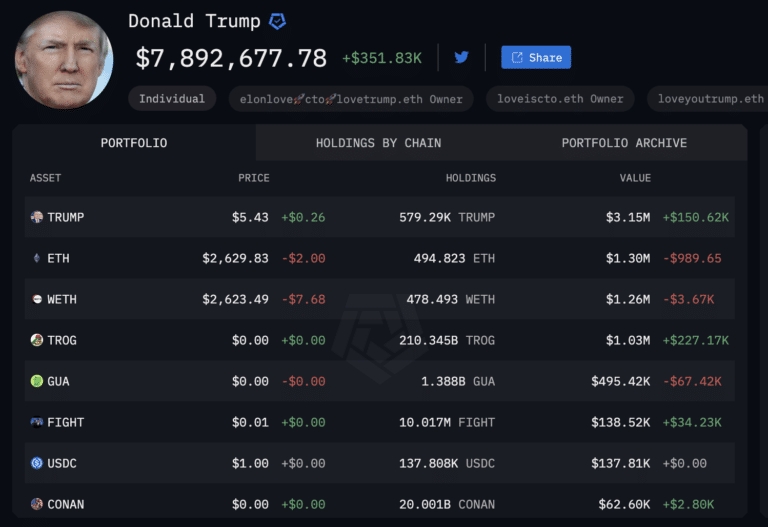Select the WETH asset name
The image size is (768, 527).
click(x=62, y=299)
